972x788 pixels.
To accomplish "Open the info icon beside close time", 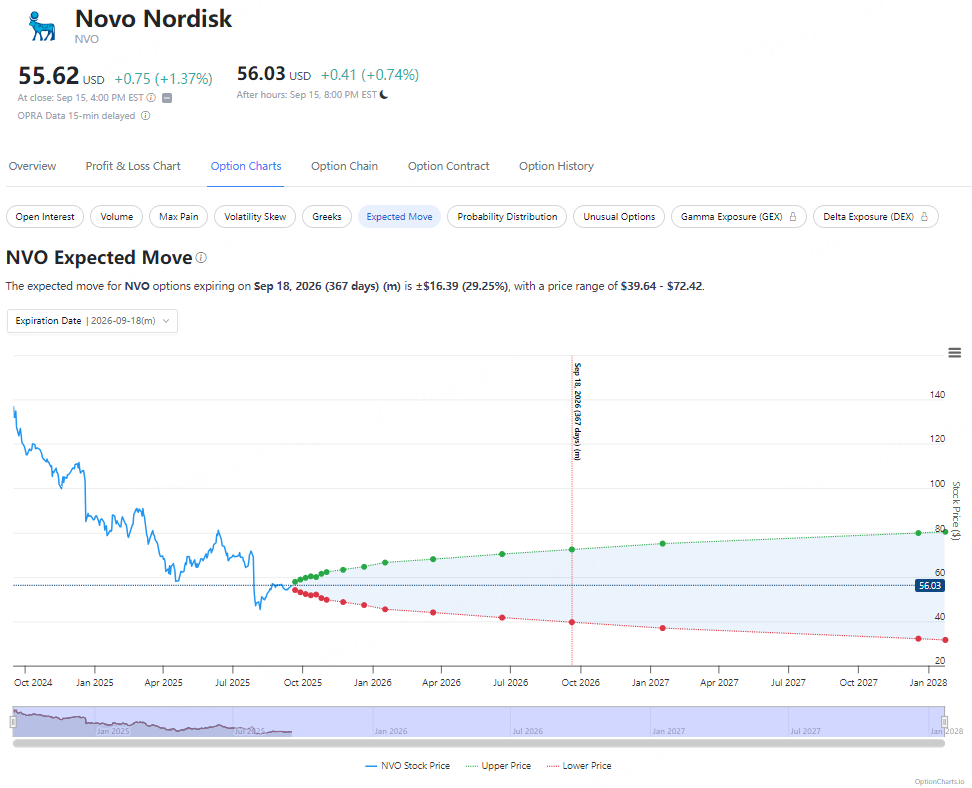I will [x=151, y=97].
